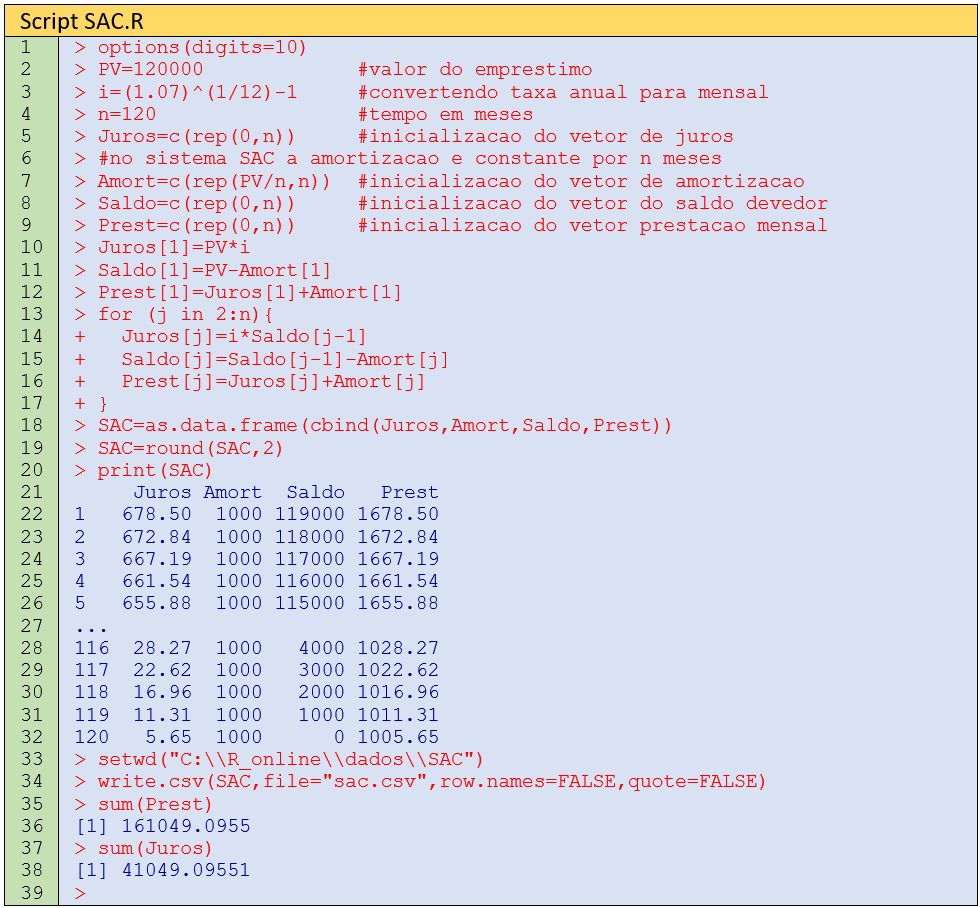The image size is (980, 908).
Task: Click the n=120 assignment line
Action: click(126, 114)
